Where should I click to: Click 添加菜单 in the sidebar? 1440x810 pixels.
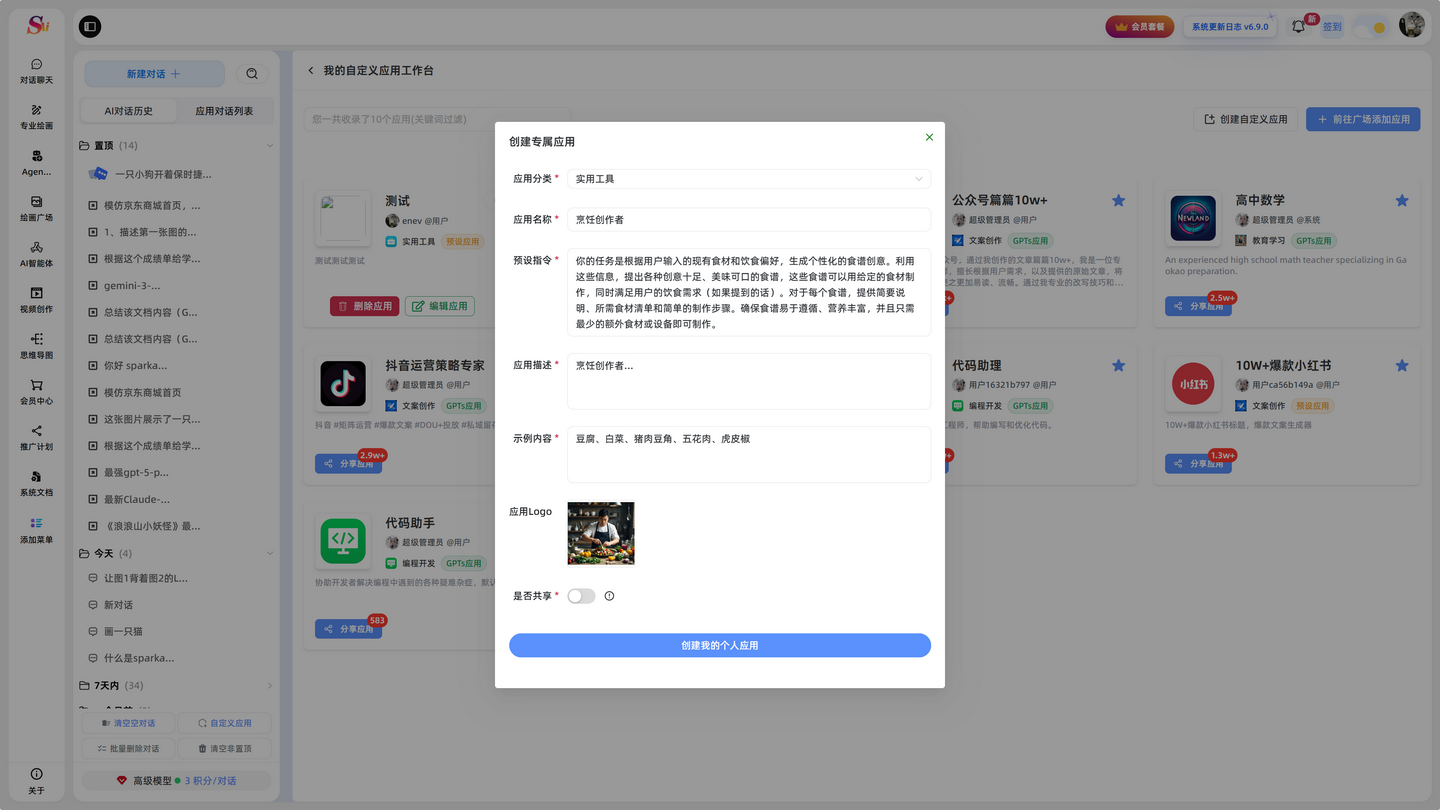pyautogui.click(x=36, y=530)
